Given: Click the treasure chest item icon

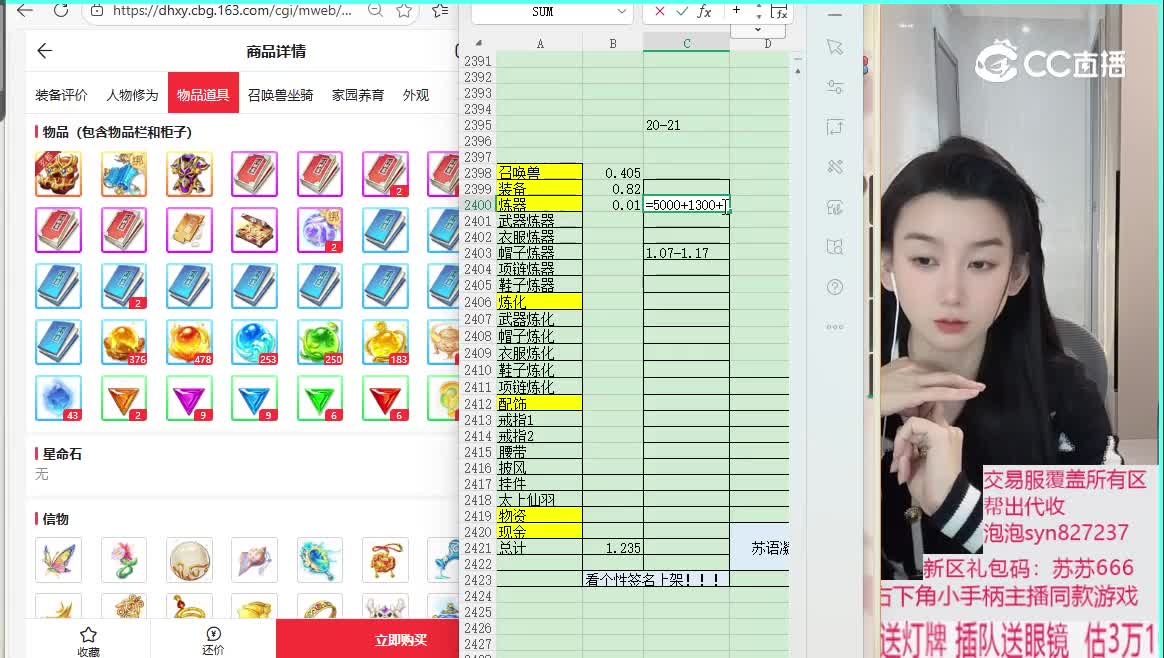Looking at the screenshot, I should point(255,230).
